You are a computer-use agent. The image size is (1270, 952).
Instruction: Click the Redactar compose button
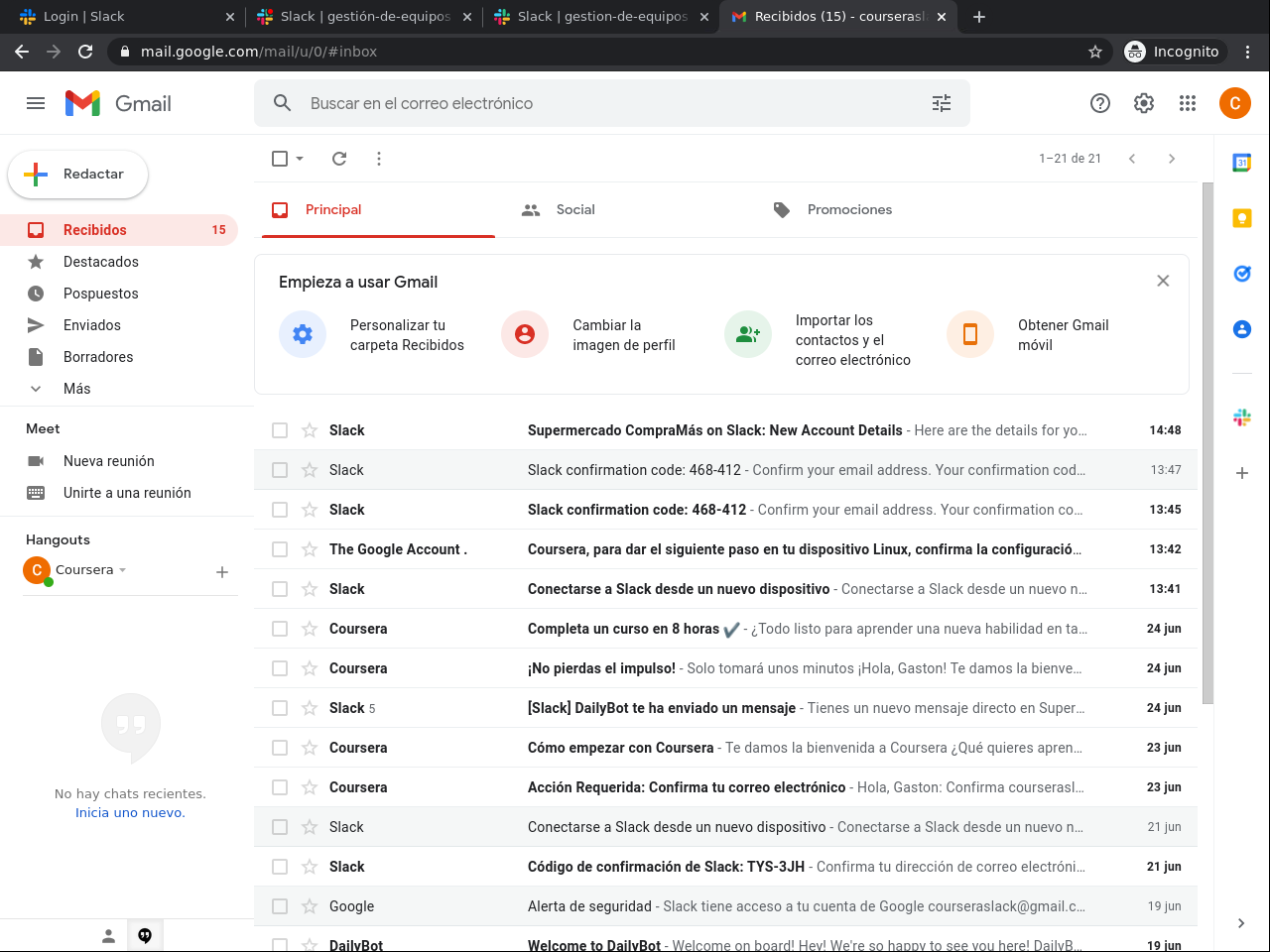[78, 175]
